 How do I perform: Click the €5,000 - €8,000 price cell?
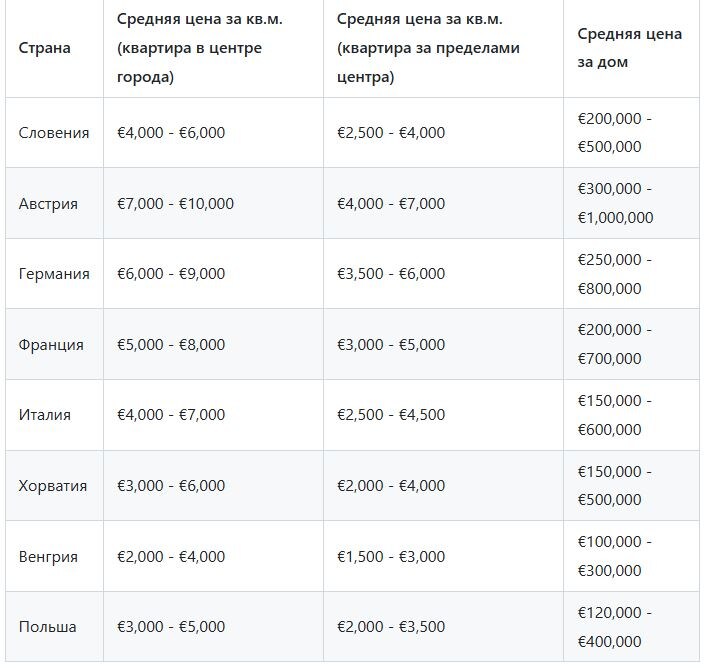[171, 345]
